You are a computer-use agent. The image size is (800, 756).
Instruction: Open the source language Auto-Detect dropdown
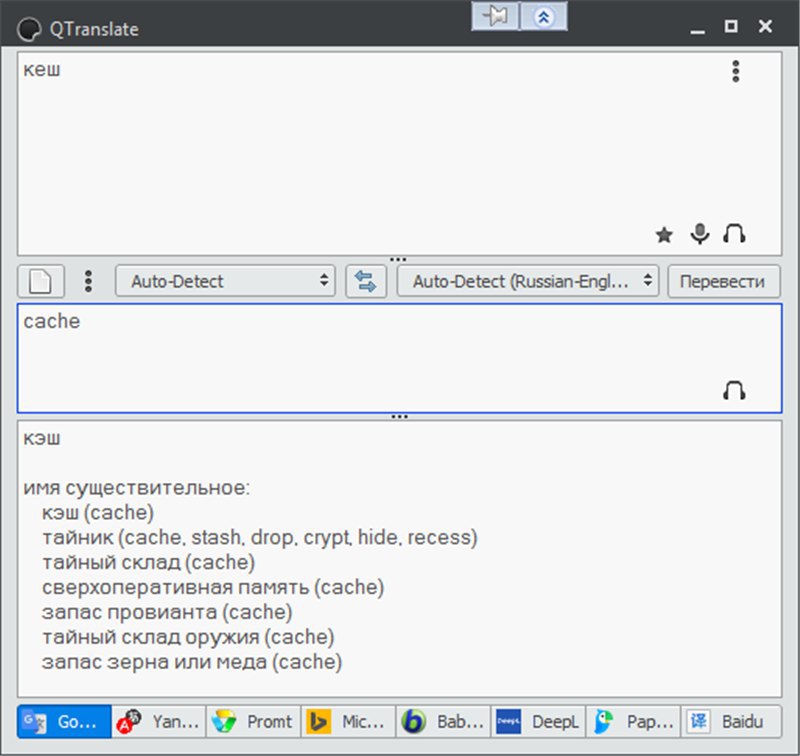tap(225, 281)
